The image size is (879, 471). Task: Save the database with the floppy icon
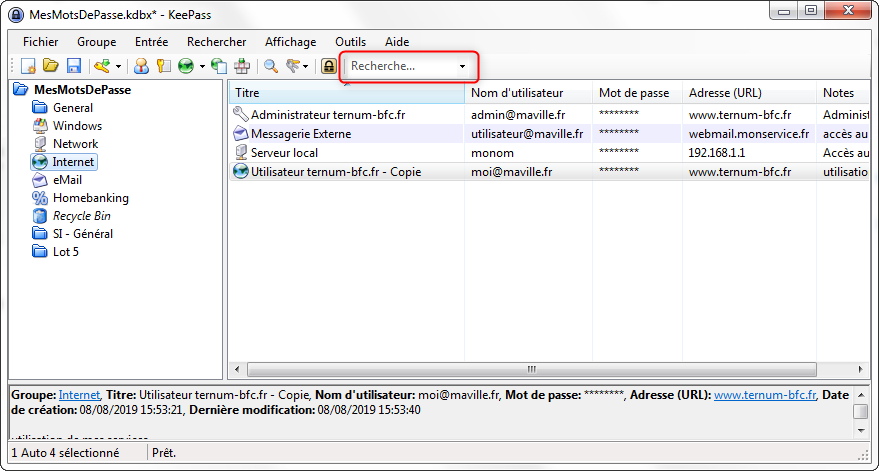(73, 67)
